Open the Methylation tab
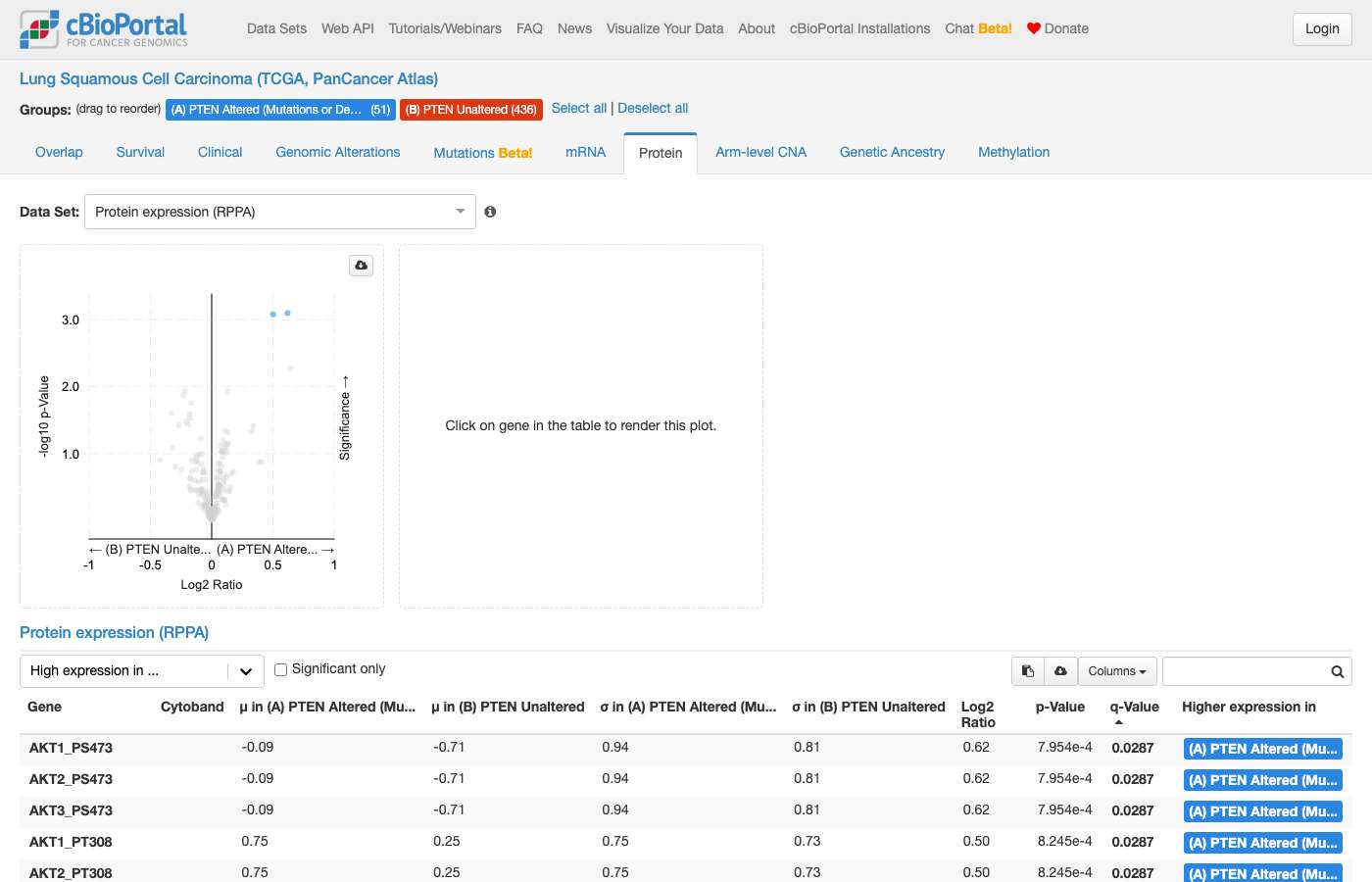Image resolution: width=1372 pixels, height=882 pixels. [1013, 152]
